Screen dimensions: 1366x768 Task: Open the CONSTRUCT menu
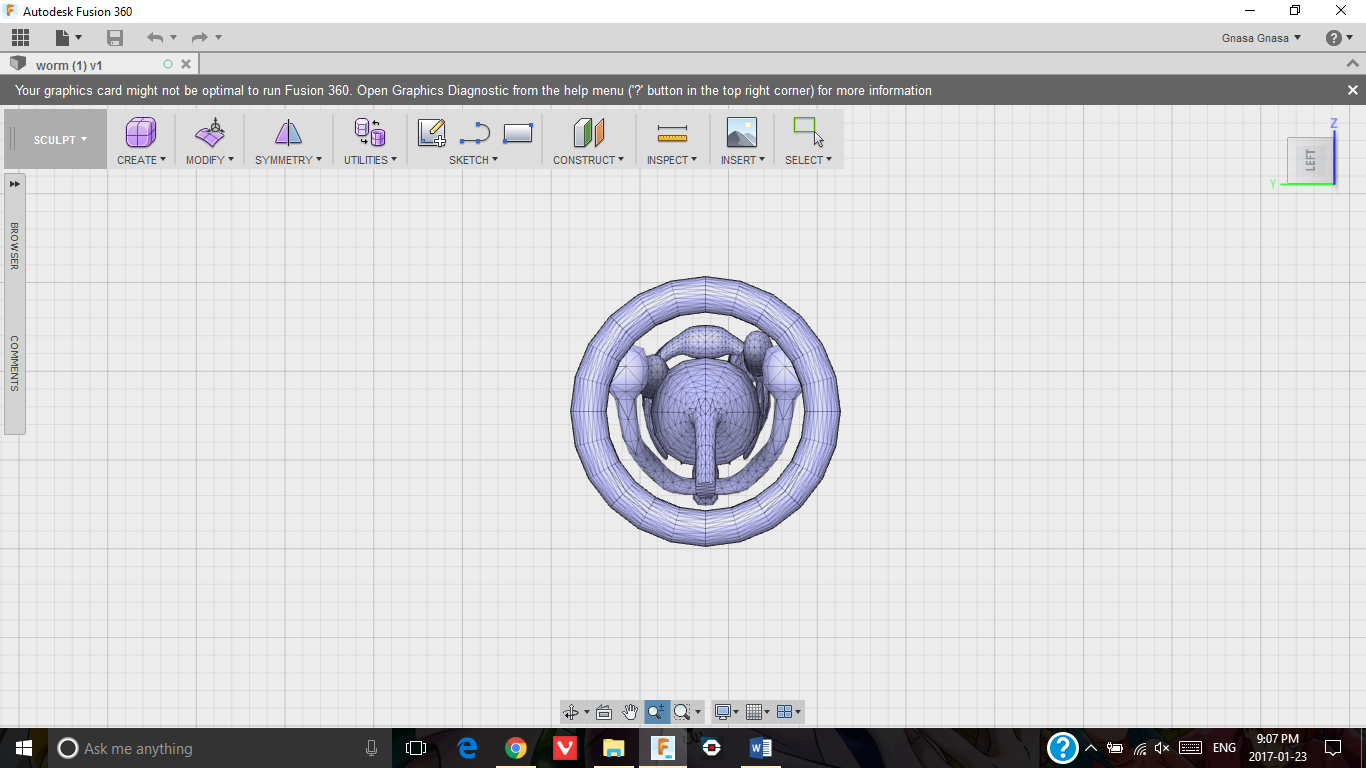tap(588, 160)
